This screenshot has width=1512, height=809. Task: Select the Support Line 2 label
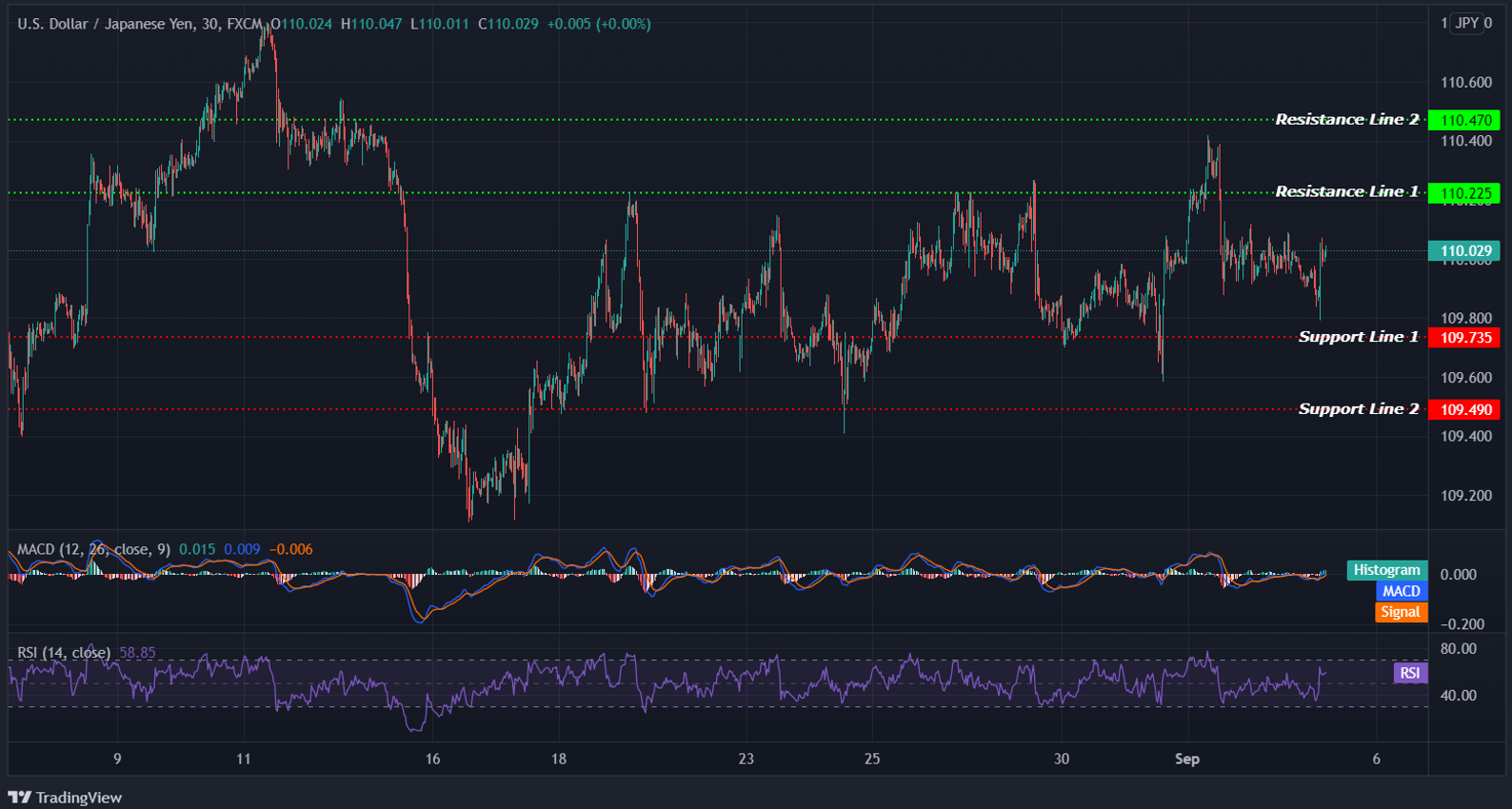pos(1358,409)
